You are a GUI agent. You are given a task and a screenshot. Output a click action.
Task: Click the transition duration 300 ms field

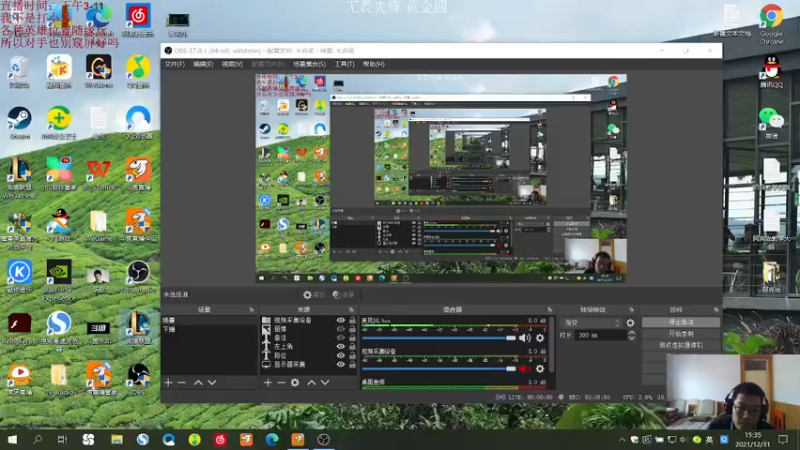[x=601, y=335]
